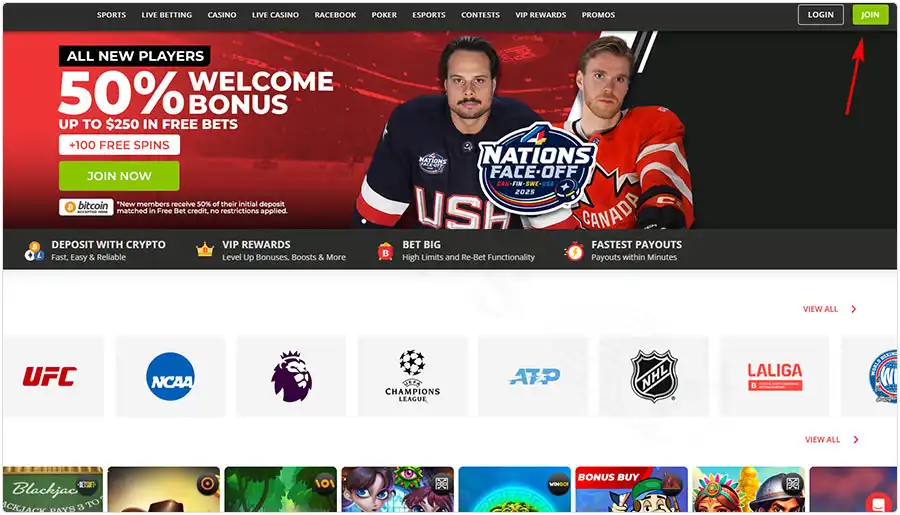Select the NHL shield logo
This screenshot has height=515, width=900.
tap(654, 377)
